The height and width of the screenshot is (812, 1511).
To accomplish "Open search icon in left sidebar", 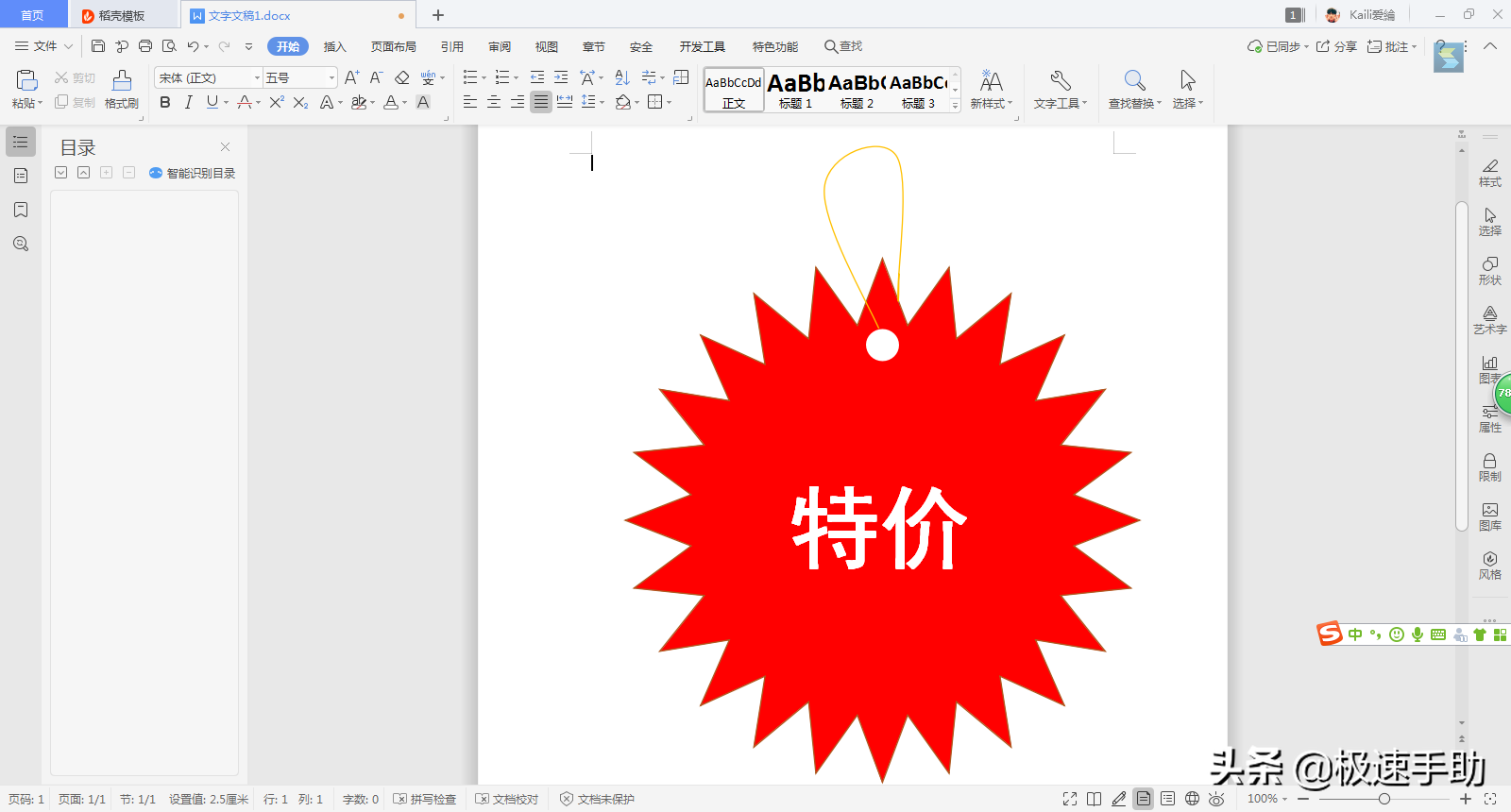I will click(21, 244).
